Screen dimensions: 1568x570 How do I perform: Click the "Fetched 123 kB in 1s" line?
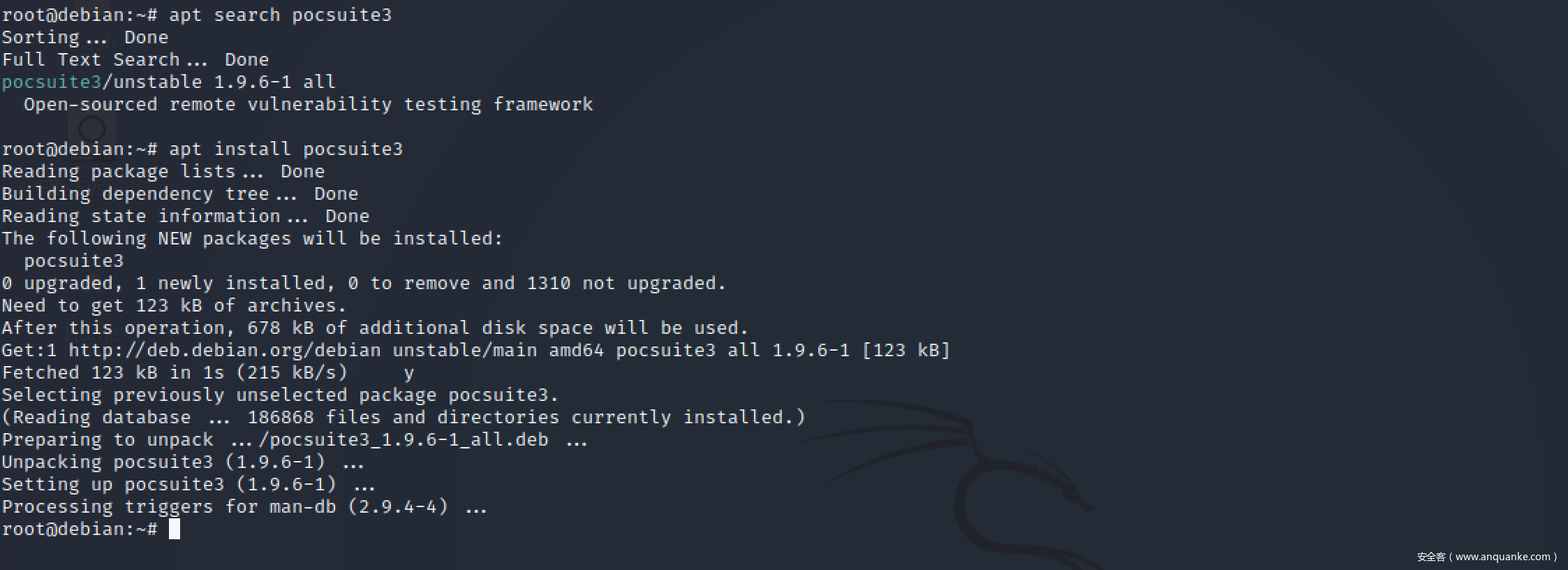174,373
